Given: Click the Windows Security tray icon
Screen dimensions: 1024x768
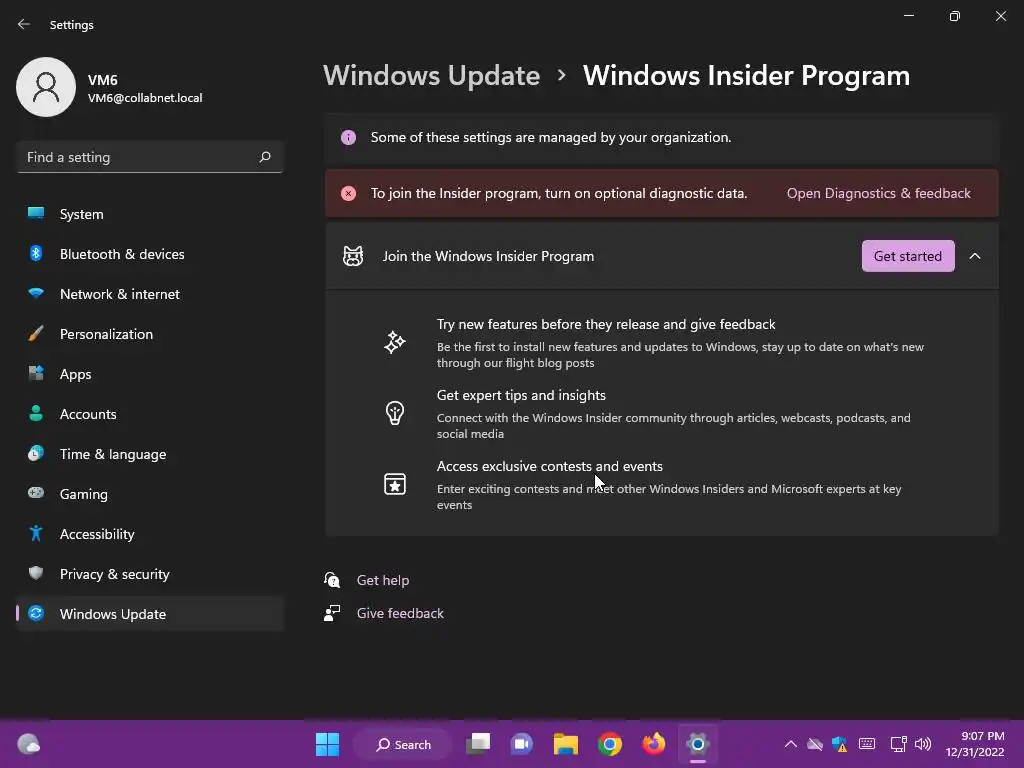Looking at the screenshot, I should pyautogui.click(x=839, y=744).
